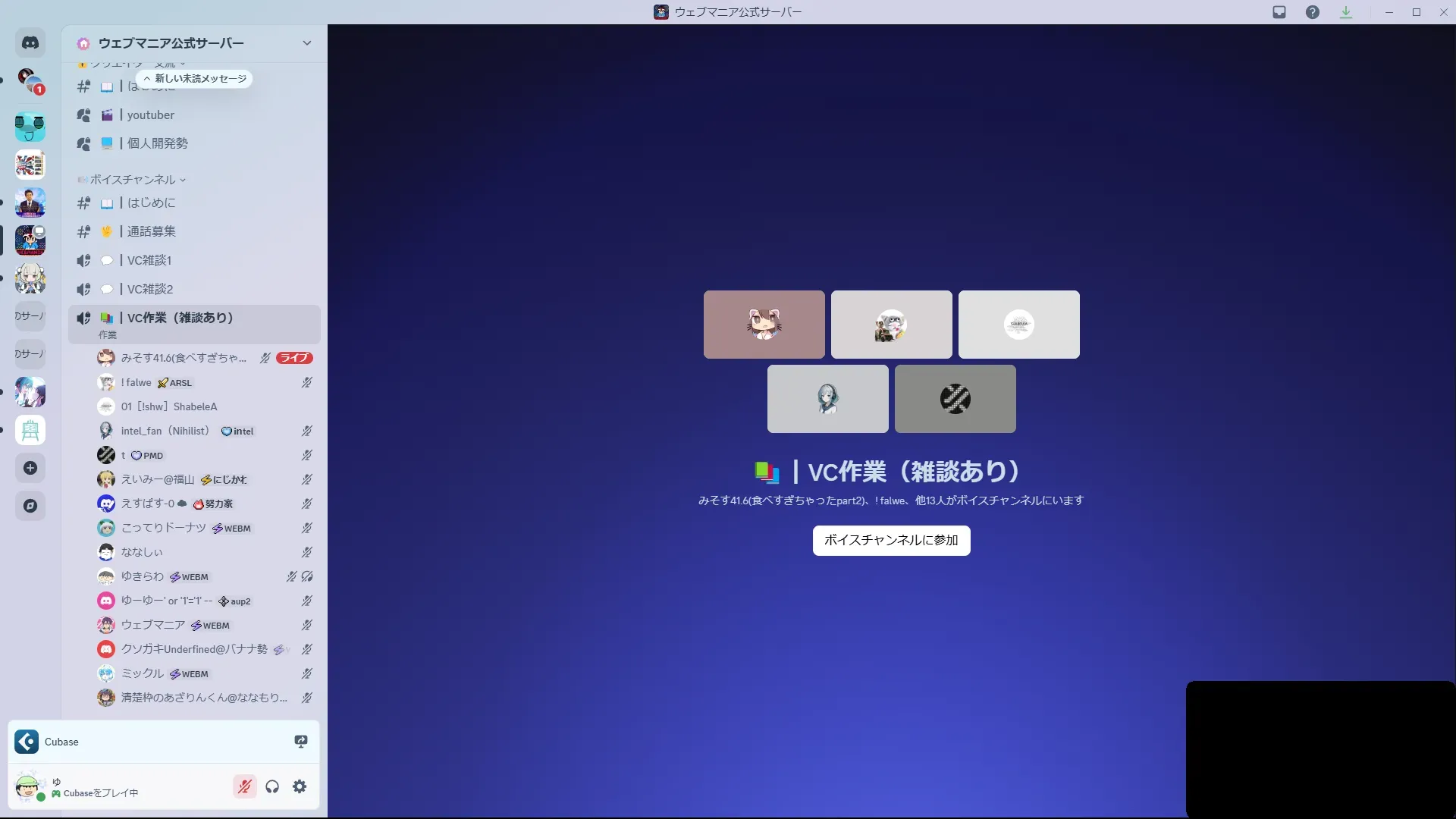Open Discord direct messages home icon
The height and width of the screenshot is (819, 1456).
30,43
